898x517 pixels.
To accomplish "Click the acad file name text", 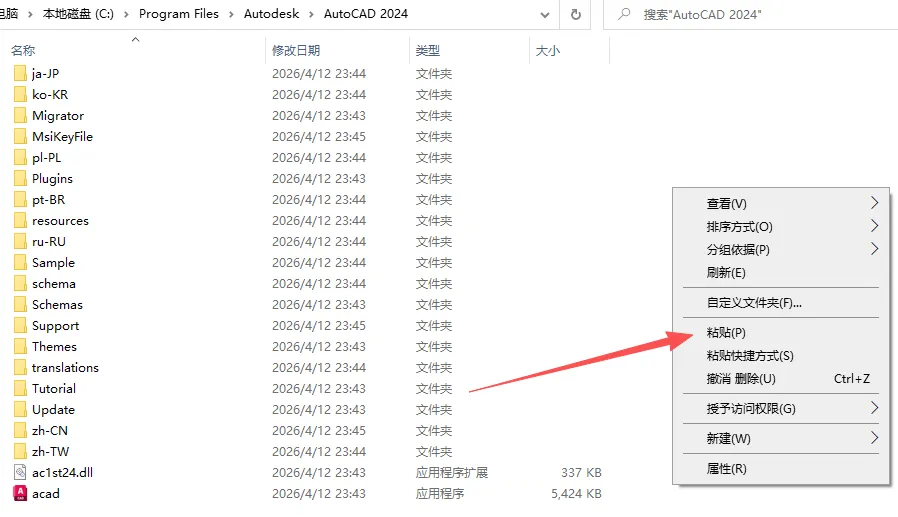I will (46, 494).
